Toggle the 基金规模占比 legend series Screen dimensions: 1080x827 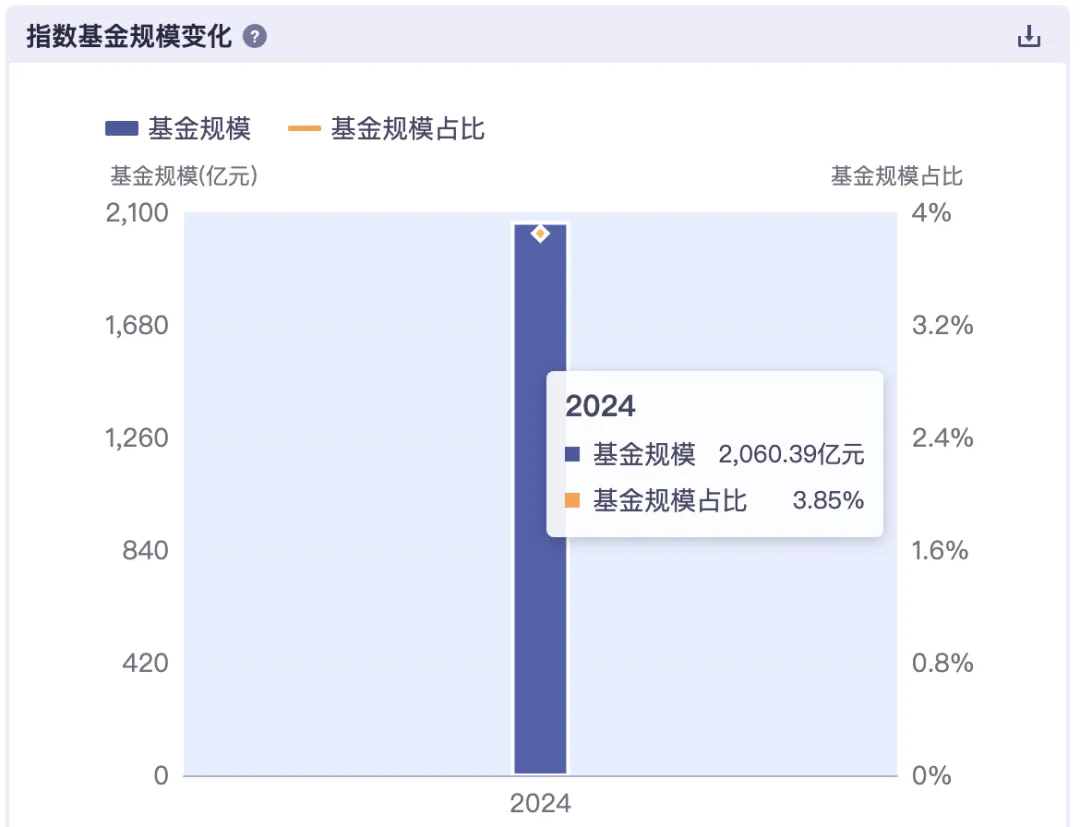(407, 128)
